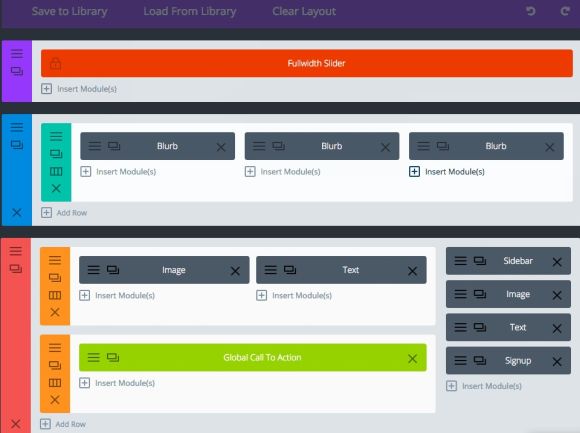Click the redo arrow icon

click(565, 11)
